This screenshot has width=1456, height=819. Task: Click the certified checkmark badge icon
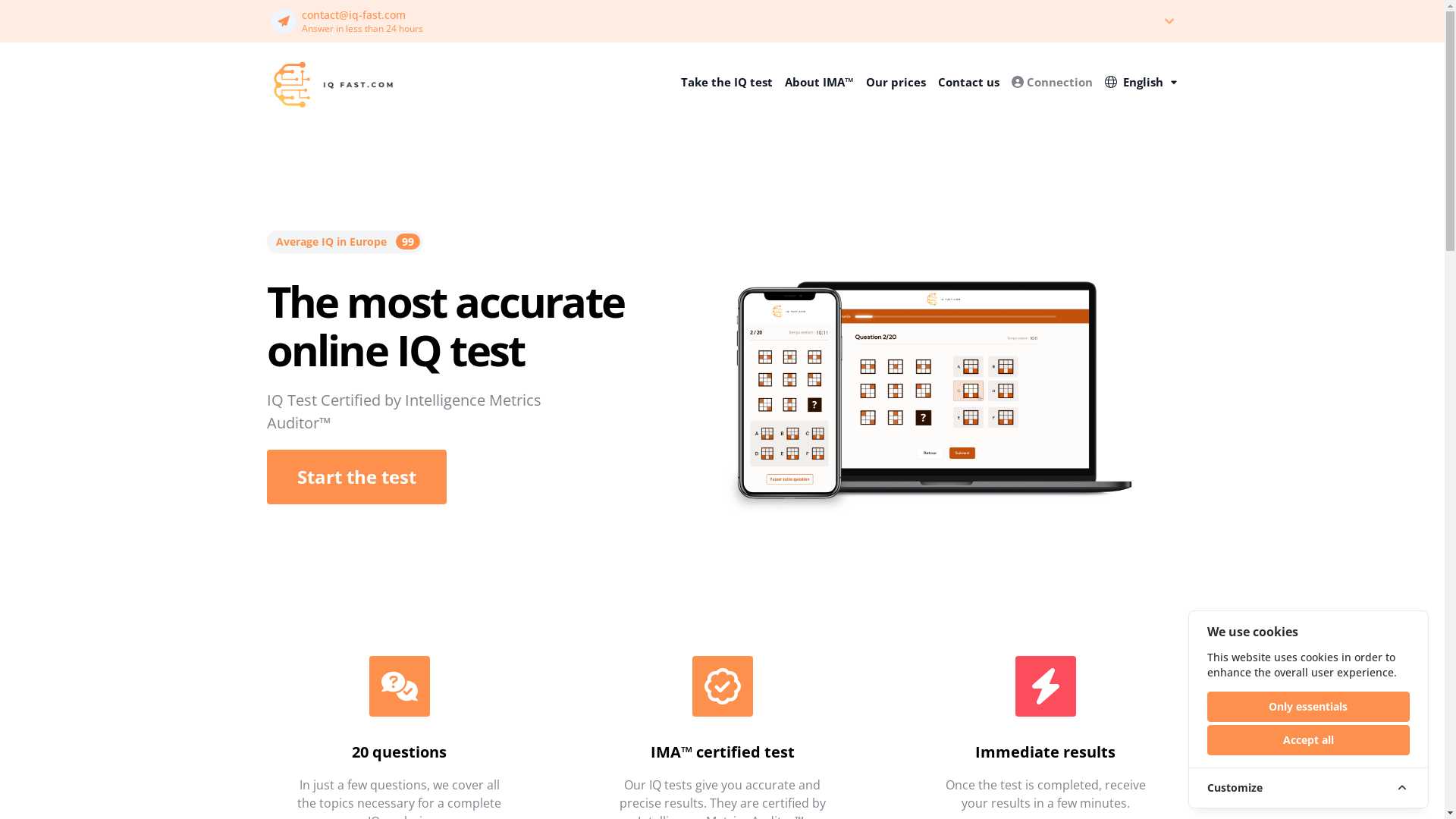tap(722, 685)
